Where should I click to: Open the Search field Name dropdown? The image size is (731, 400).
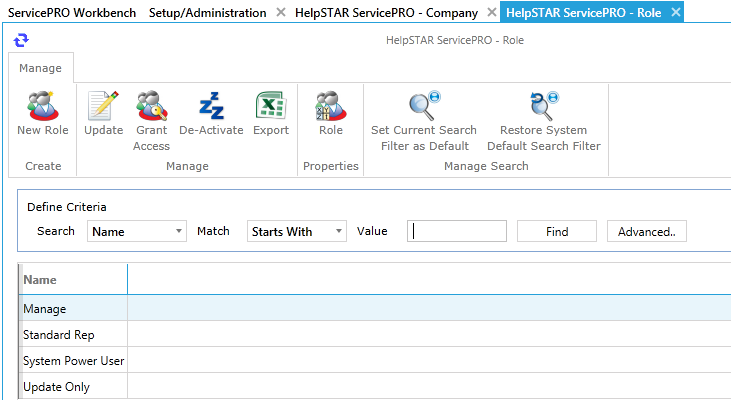click(137, 231)
